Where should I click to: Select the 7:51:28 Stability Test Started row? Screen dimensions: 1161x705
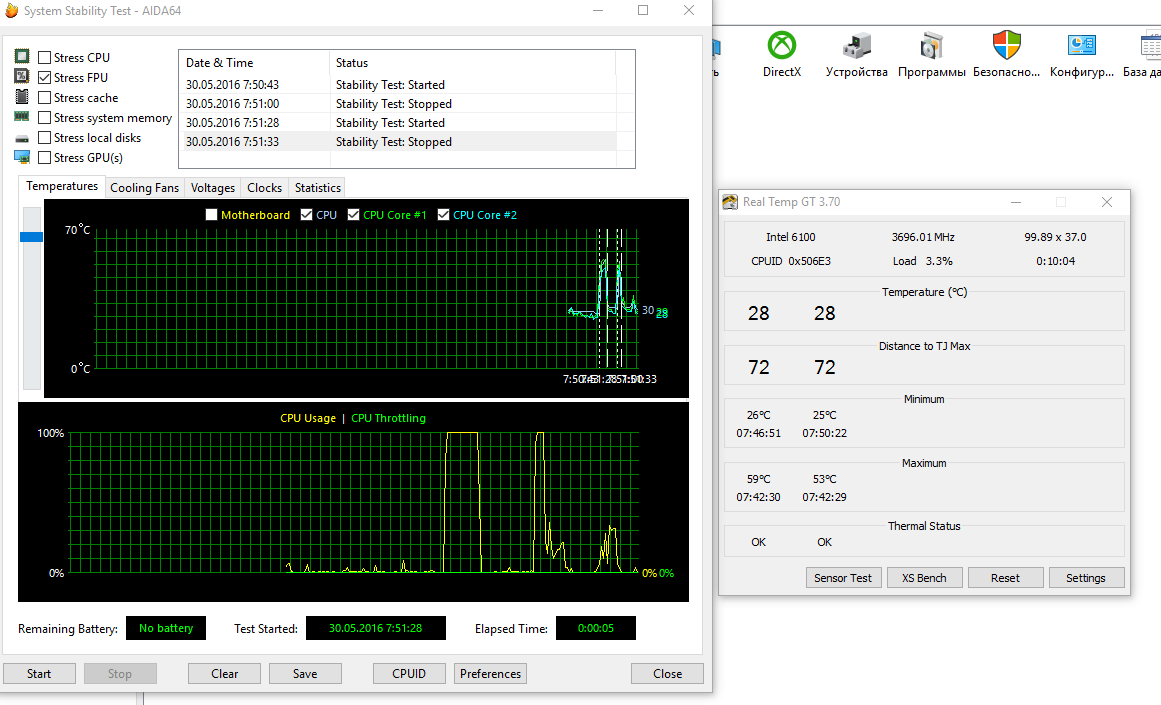coord(399,122)
